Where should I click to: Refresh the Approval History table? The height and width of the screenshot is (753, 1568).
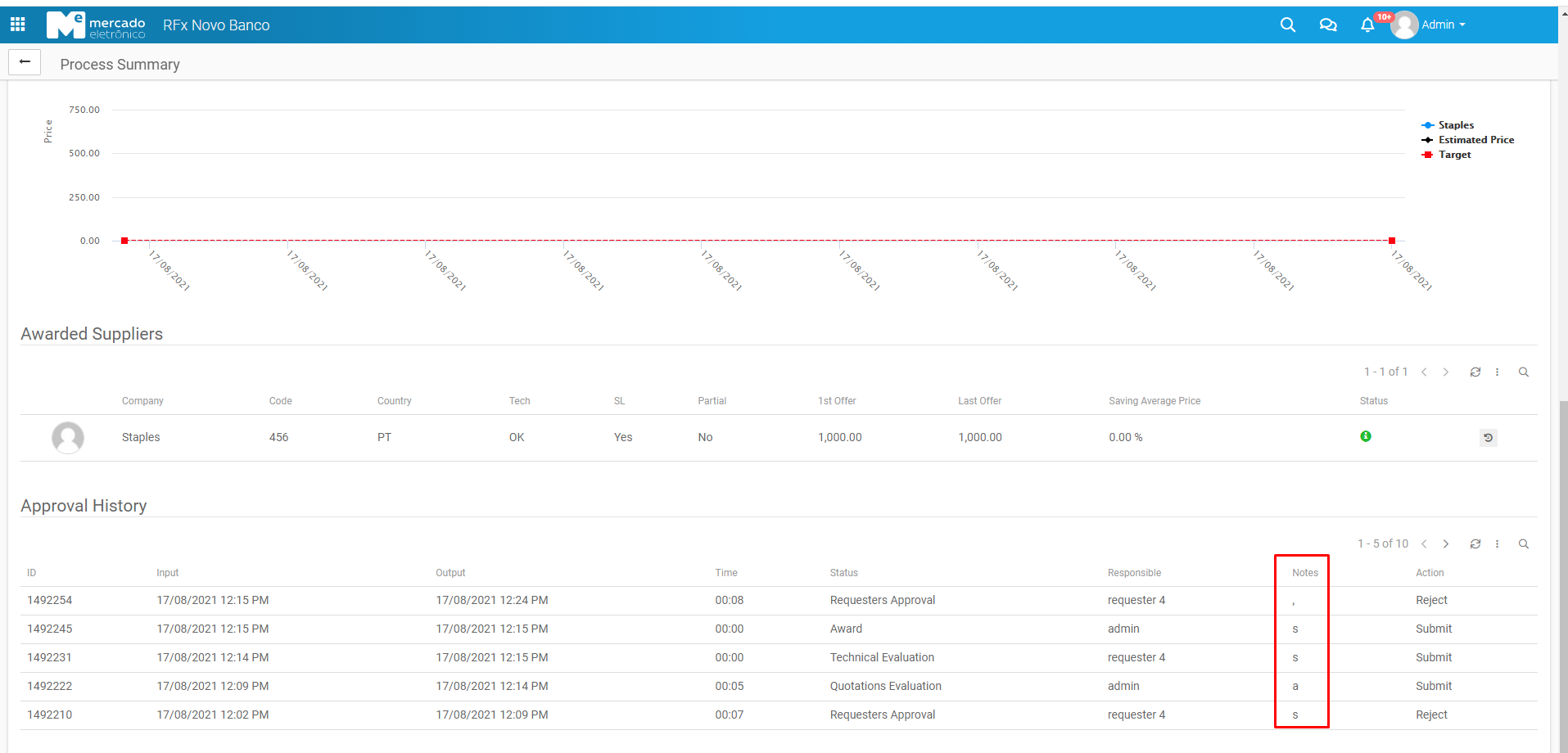[1475, 543]
